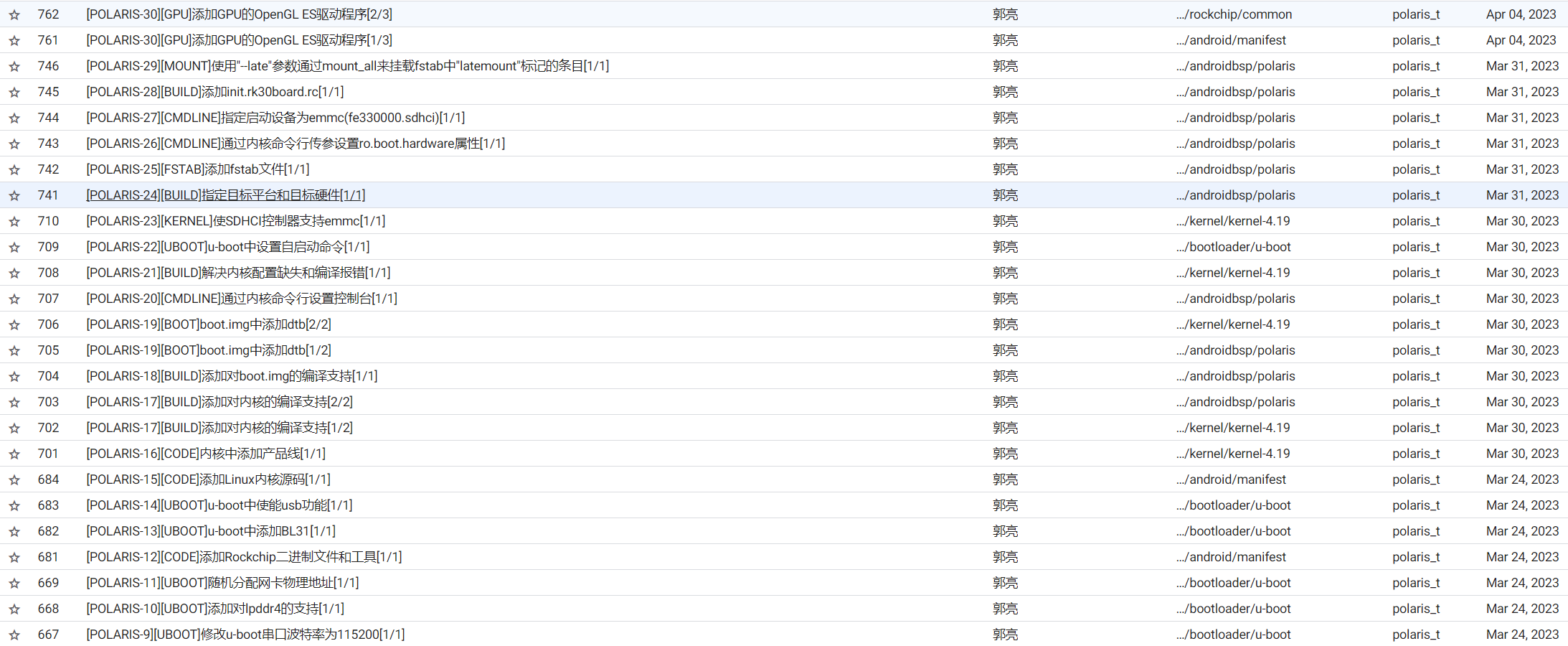Open POLARIS-9 UBOOT baud rate 115200 change
Screen dimensions: 1568x646
(x=245, y=635)
